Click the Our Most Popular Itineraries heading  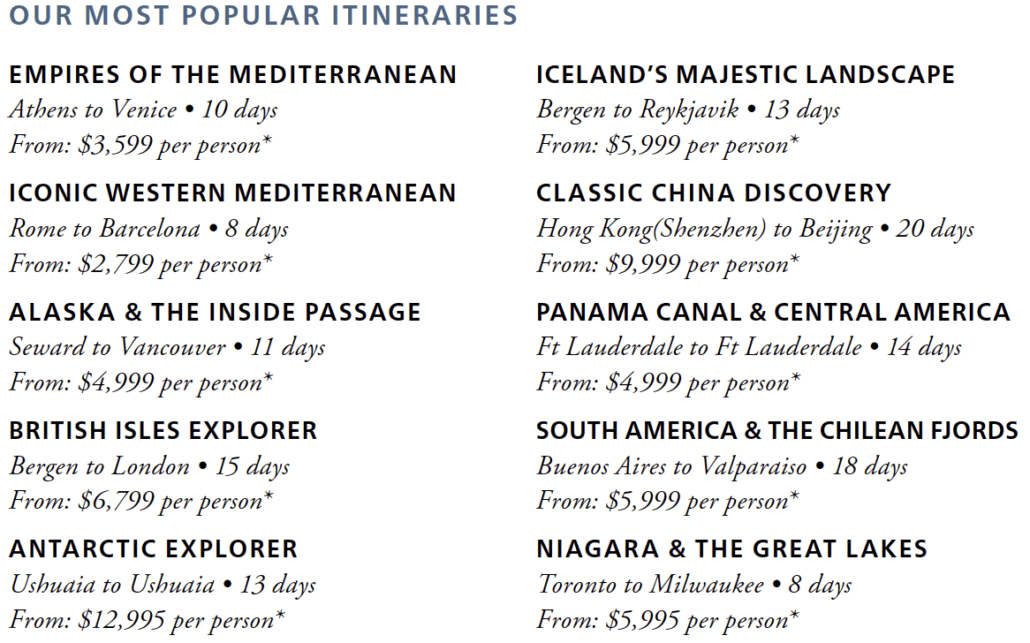coord(263,16)
